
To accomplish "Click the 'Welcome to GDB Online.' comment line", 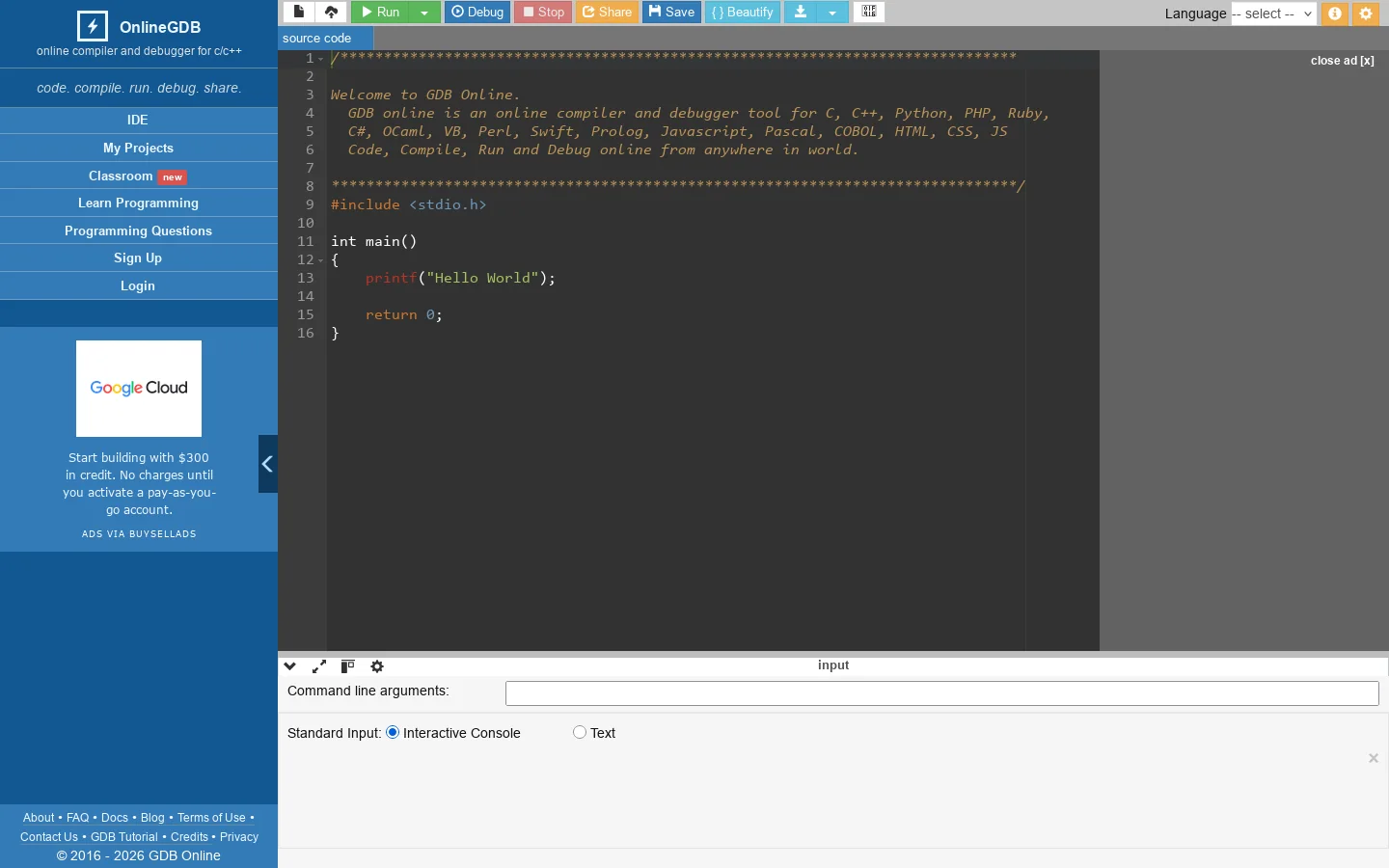I will (425, 95).
